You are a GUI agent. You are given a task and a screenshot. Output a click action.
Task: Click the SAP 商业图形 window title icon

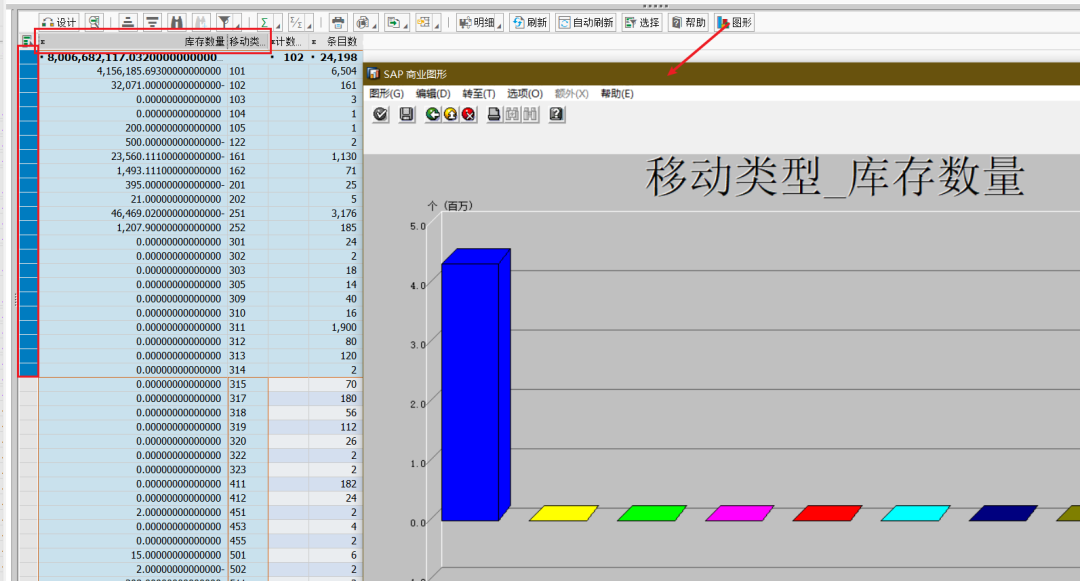click(373, 74)
